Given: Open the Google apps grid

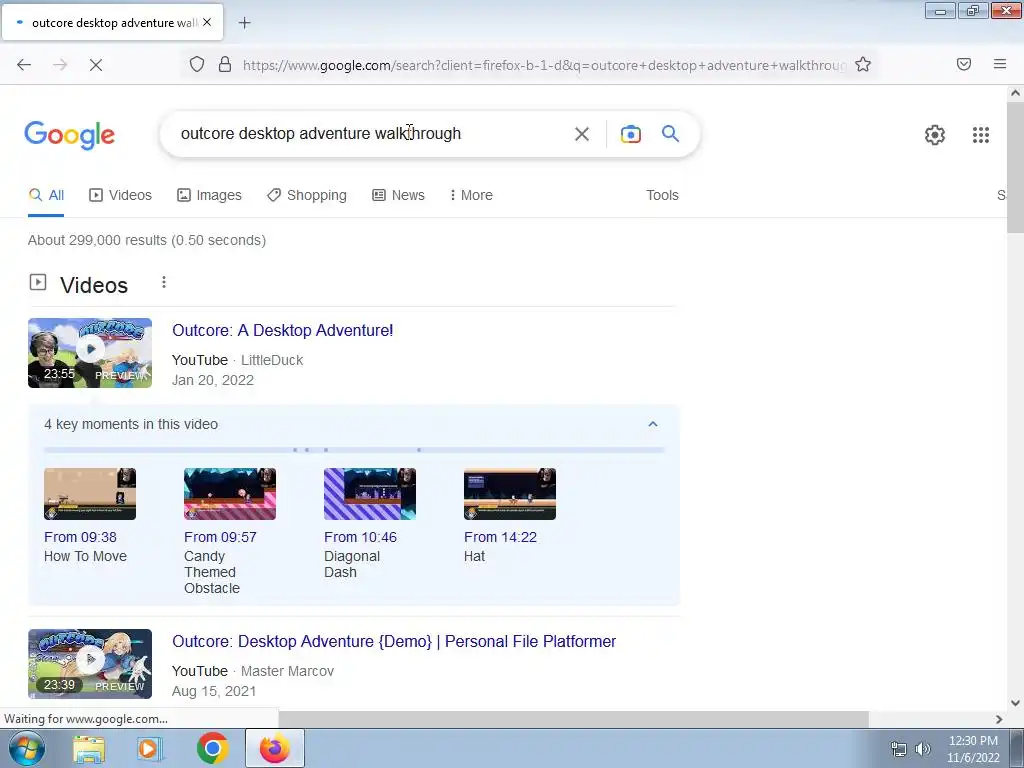Looking at the screenshot, I should [980, 135].
